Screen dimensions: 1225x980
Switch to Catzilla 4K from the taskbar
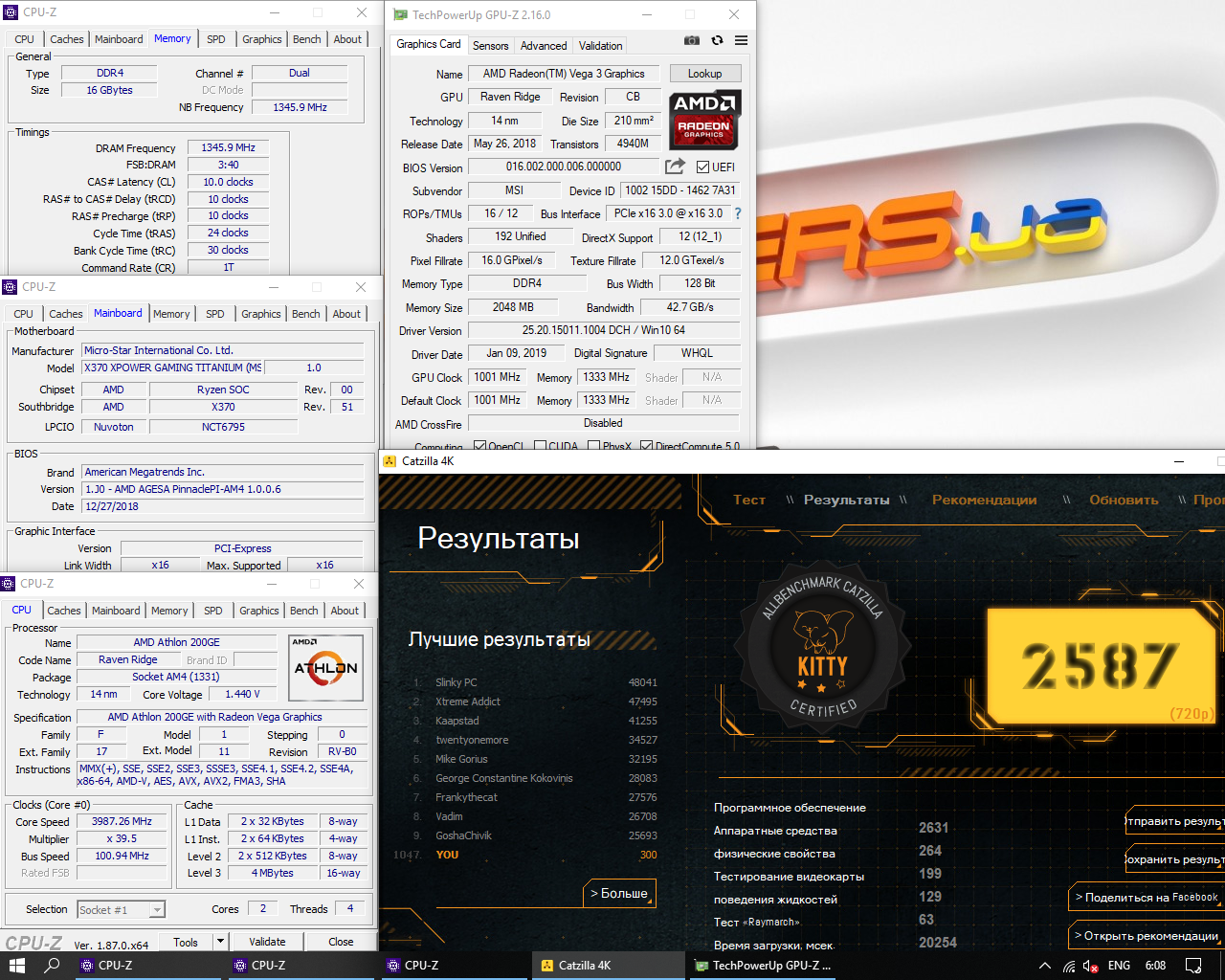[x=609, y=966]
